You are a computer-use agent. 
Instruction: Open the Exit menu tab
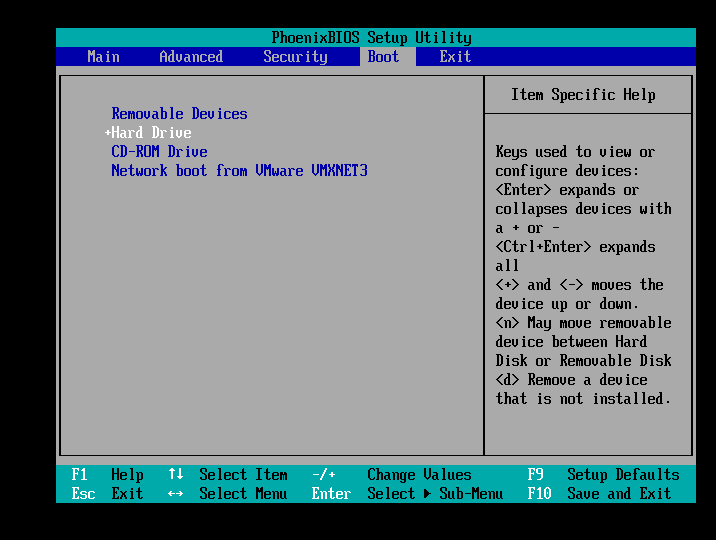(455, 57)
